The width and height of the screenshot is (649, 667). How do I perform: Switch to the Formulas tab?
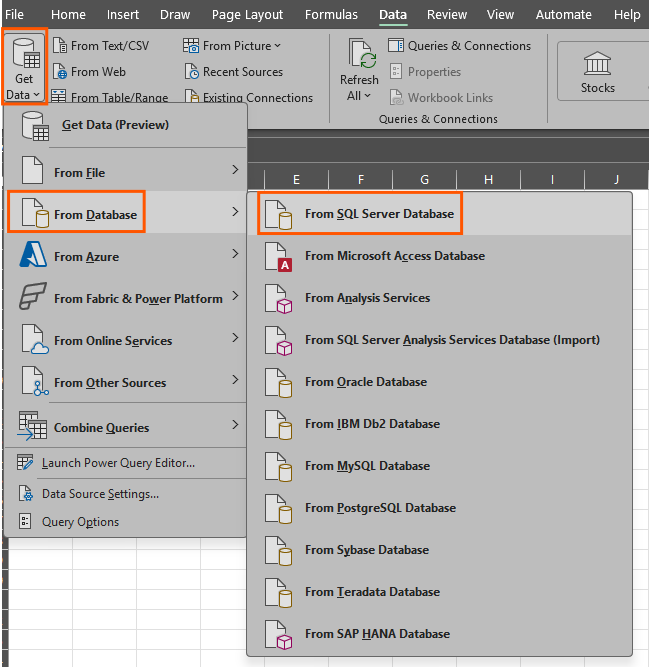coord(331,14)
